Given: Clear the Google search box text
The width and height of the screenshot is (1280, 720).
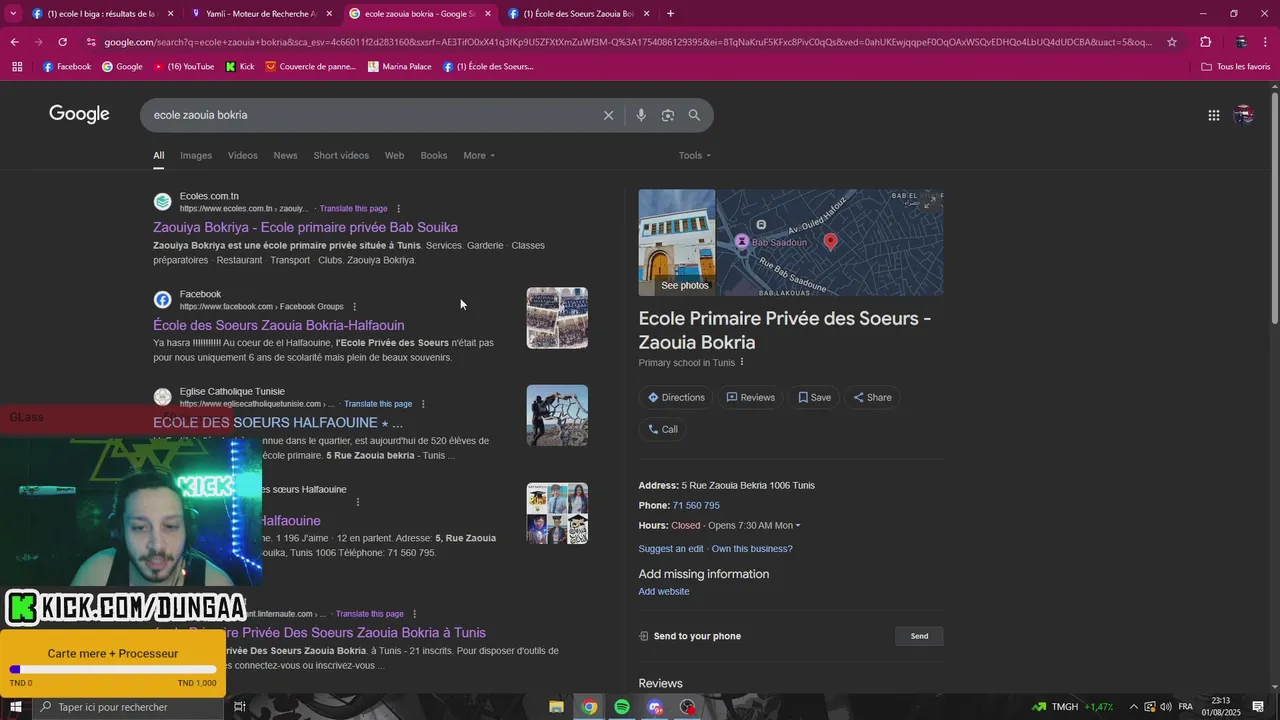Looking at the screenshot, I should (x=608, y=115).
